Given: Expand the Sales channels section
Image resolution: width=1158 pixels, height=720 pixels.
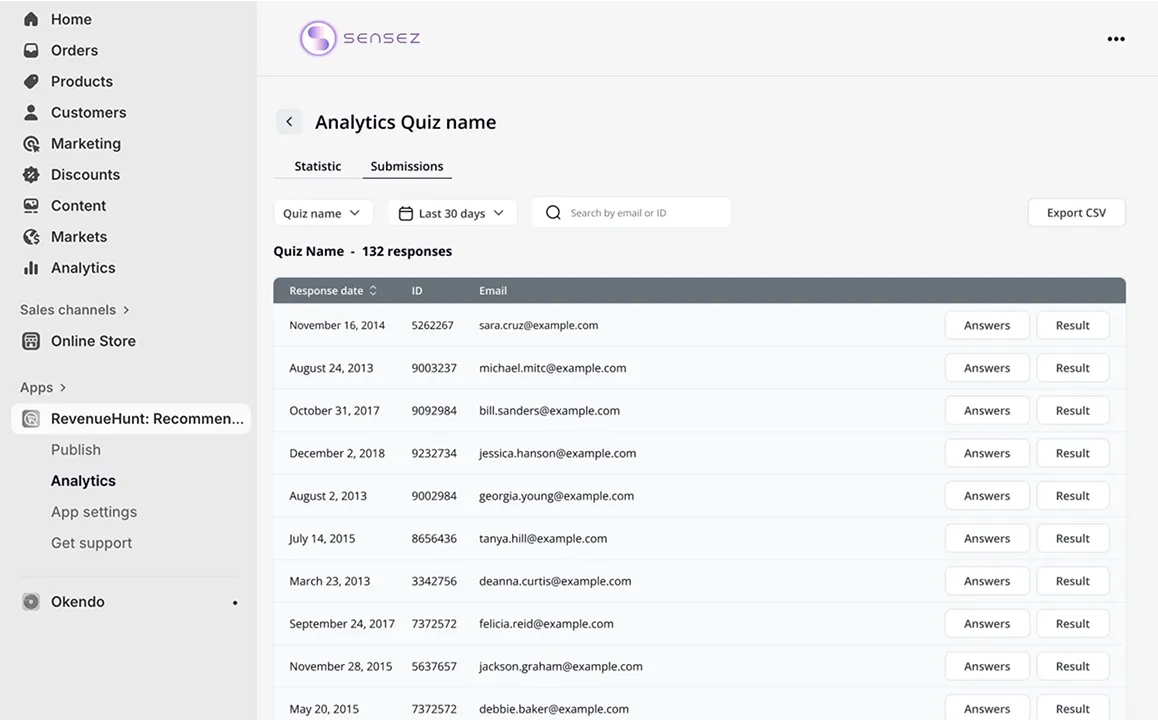Looking at the screenshot, I should click(75, 309).
